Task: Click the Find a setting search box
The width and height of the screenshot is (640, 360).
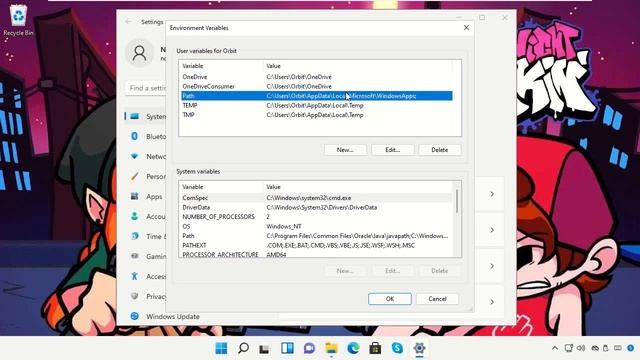Action: coord(146,88)
